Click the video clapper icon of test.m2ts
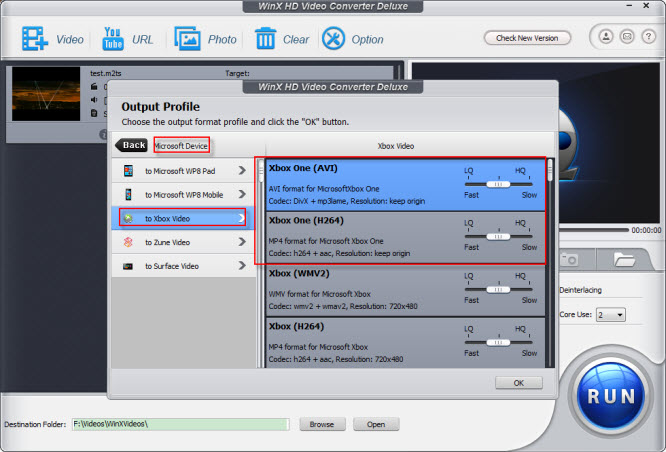This screenshot has height=452, width=666. tap(94, 87)
